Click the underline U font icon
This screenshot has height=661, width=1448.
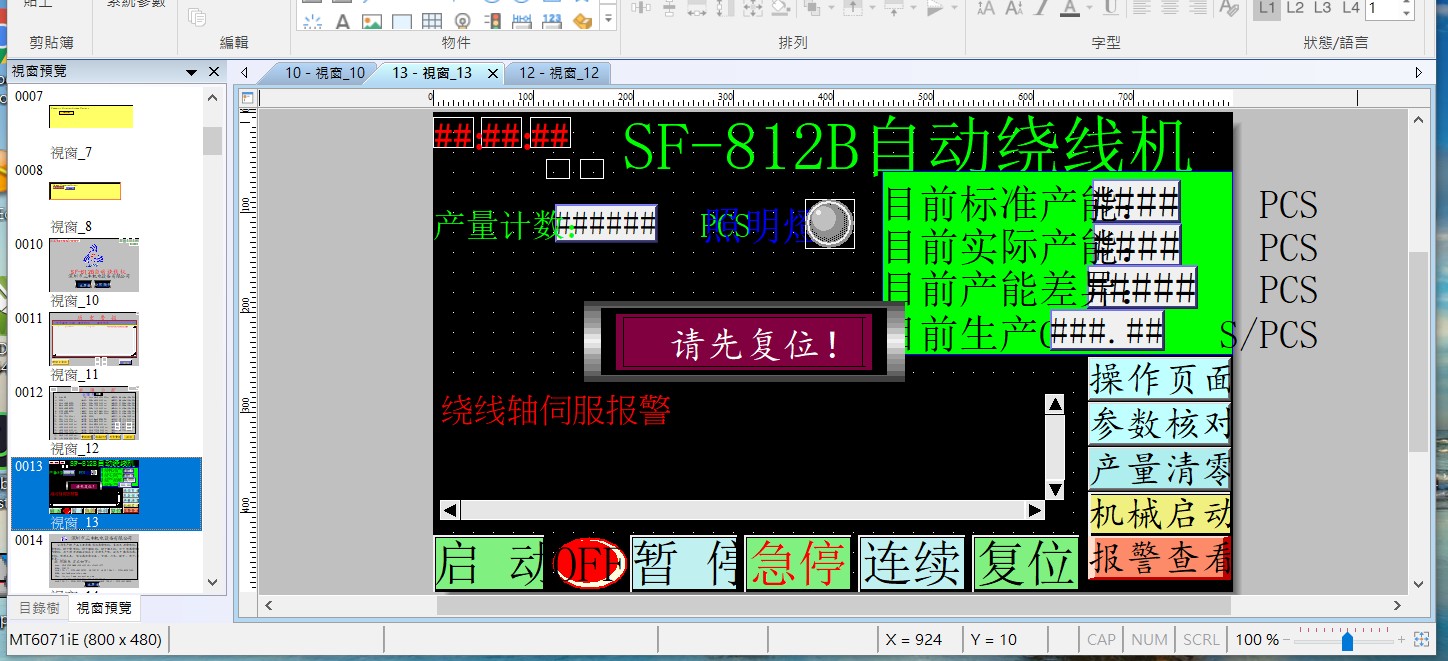[1110, 8]
